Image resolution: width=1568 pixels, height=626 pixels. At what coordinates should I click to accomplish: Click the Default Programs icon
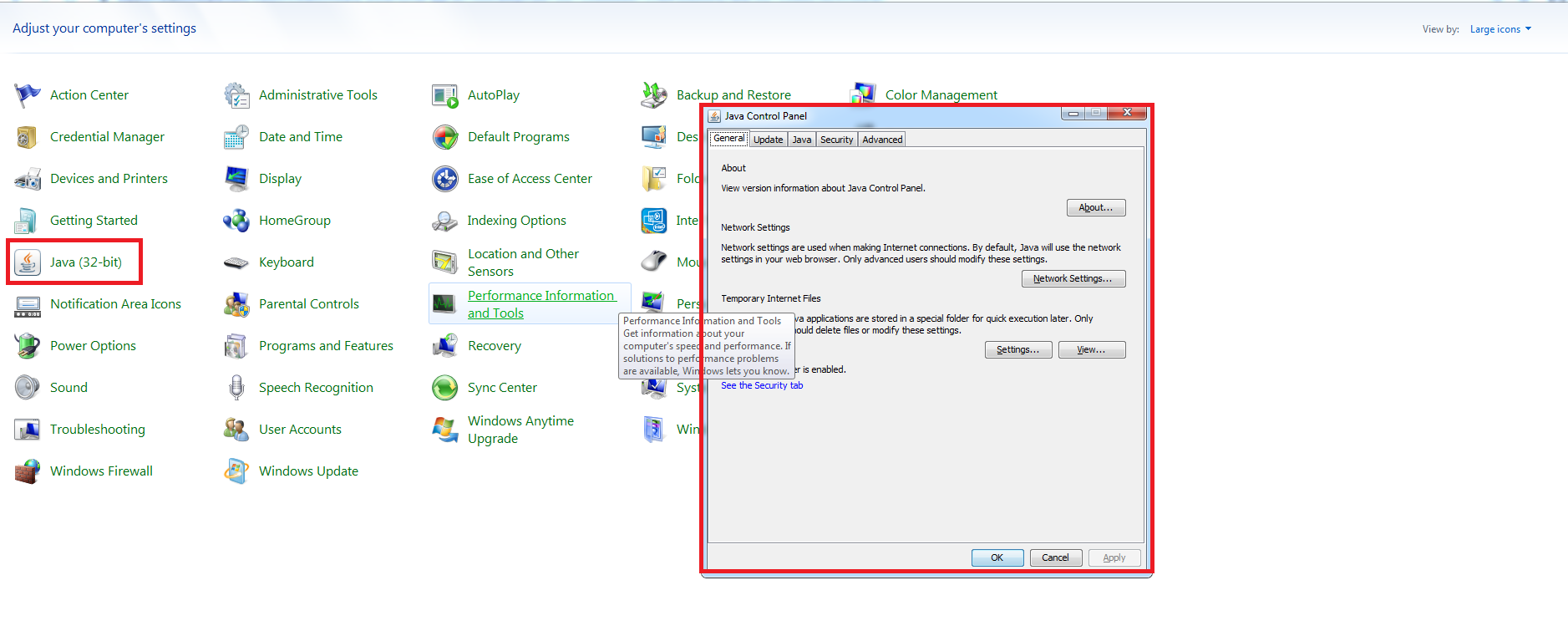[x=445, y=137]
